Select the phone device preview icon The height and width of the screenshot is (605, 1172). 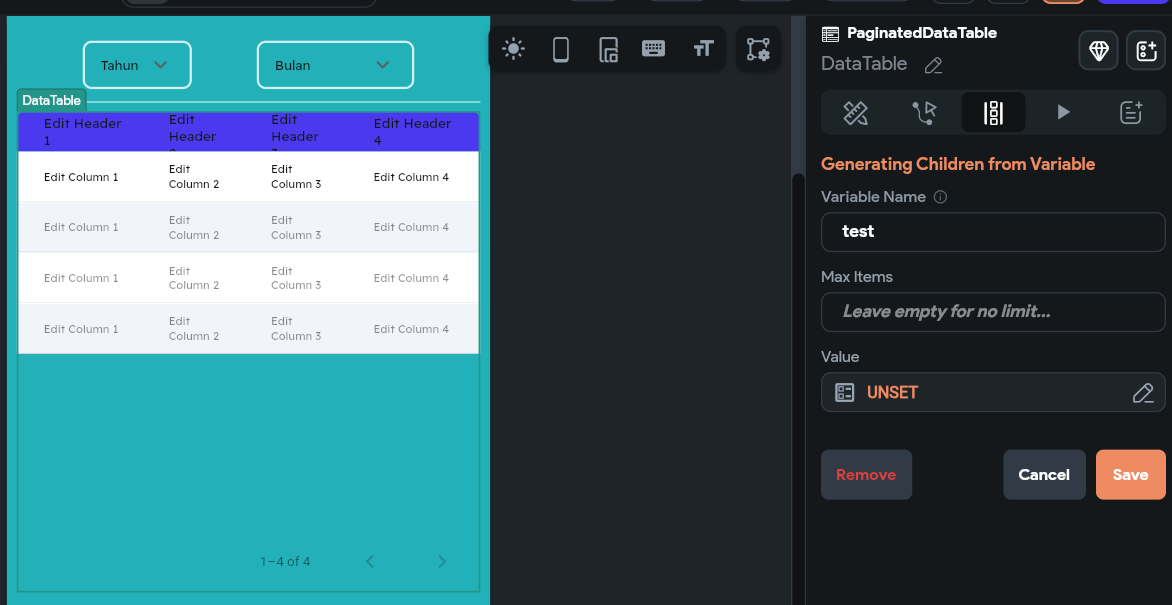pyautogui.click(x=561, y=48)
